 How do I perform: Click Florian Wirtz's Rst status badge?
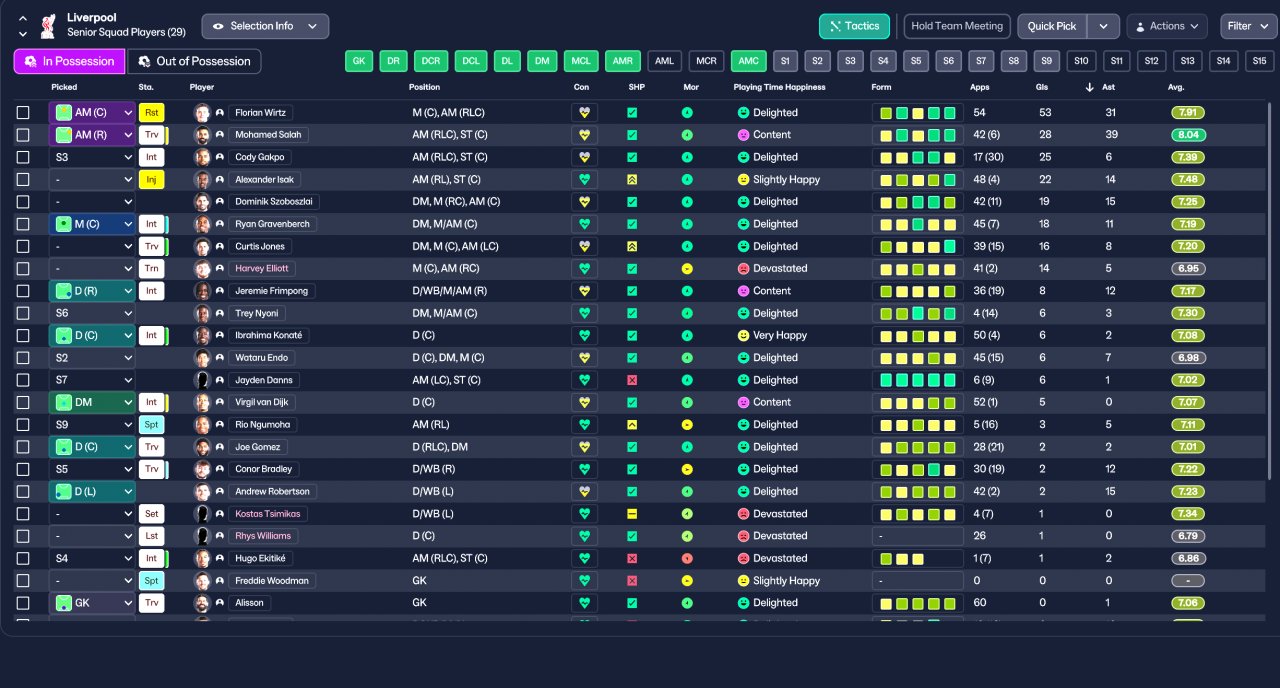151,112
